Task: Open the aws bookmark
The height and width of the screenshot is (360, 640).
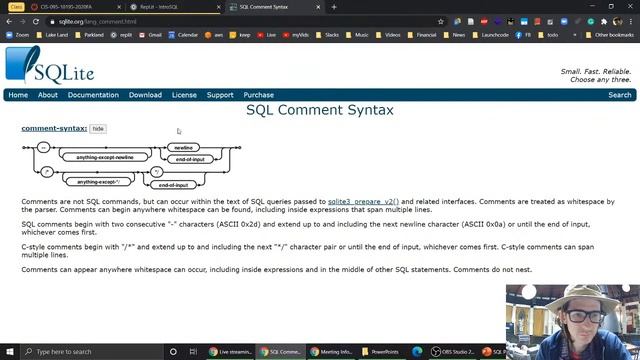Action: (214, 35)
